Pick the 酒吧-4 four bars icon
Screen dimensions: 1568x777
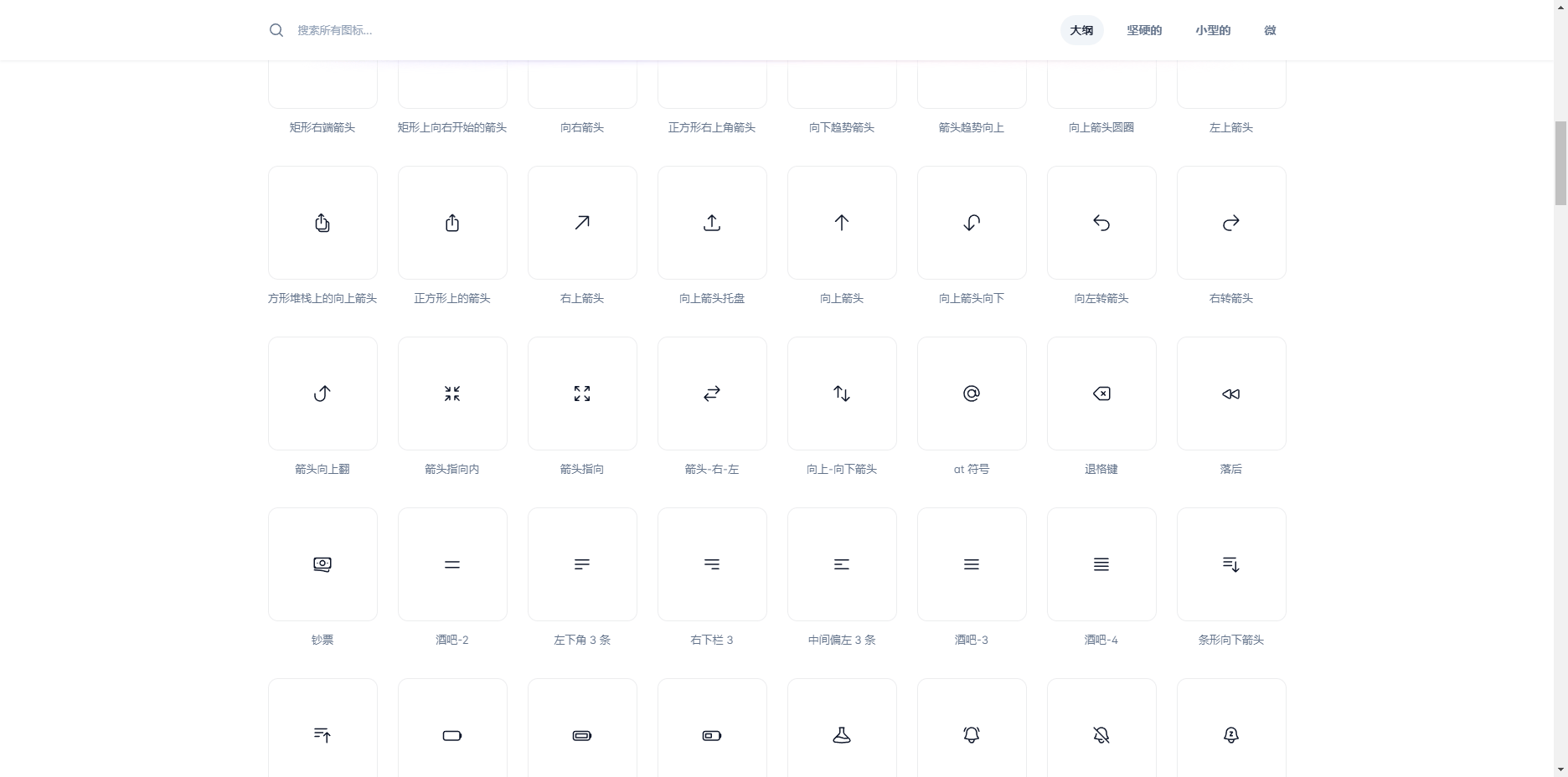point(1101,564)
